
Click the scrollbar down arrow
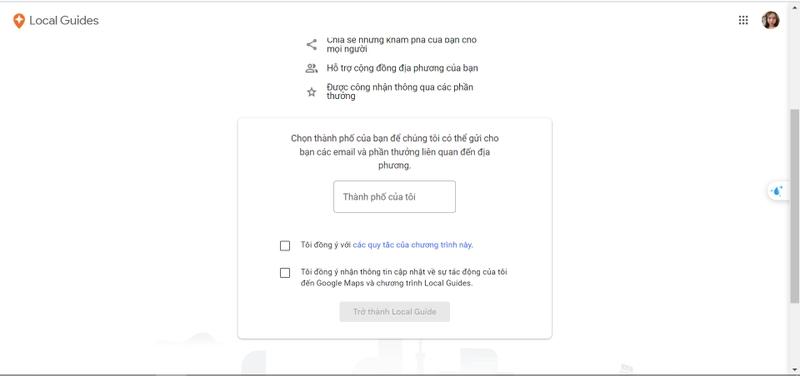coord(795,369)
